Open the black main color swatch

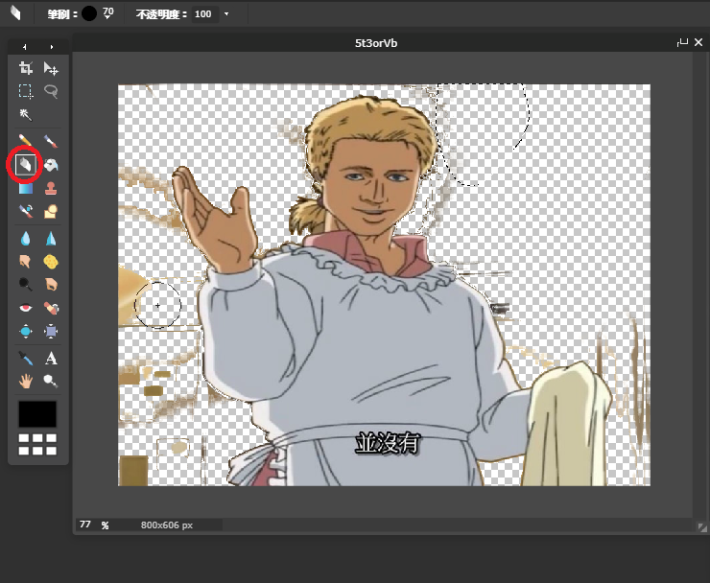pos(38,414)
